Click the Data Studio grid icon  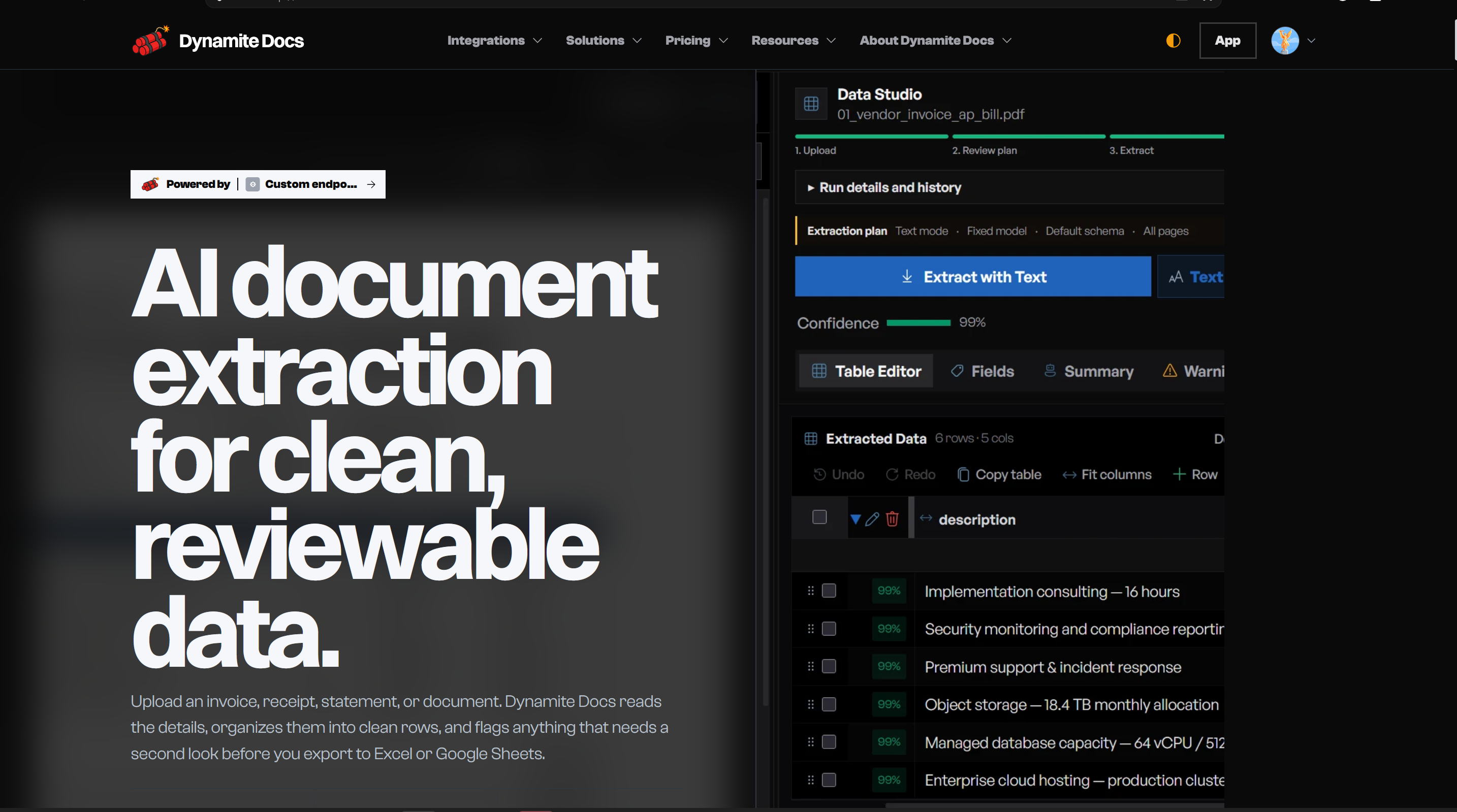(811, 104)
